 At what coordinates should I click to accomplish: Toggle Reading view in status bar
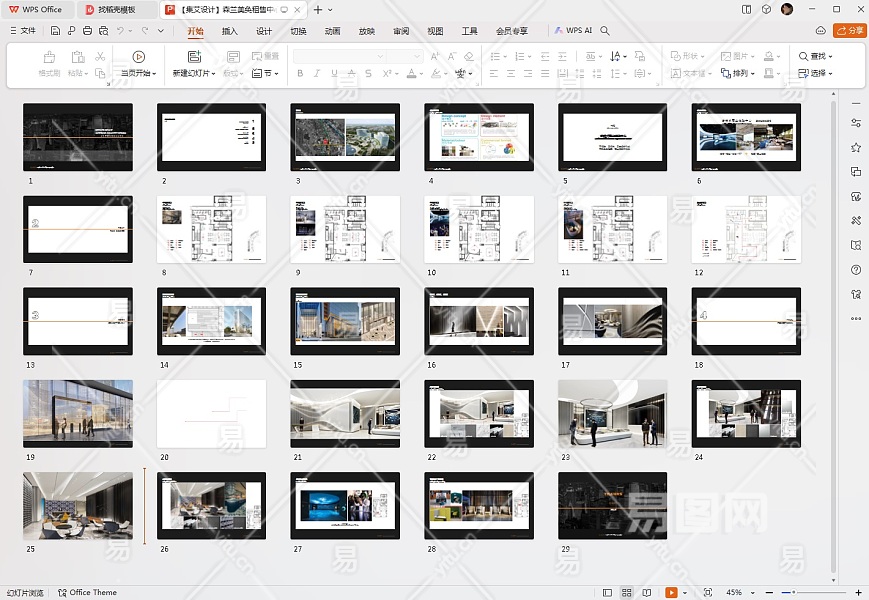pyautogui.click(x=646, y=592)
